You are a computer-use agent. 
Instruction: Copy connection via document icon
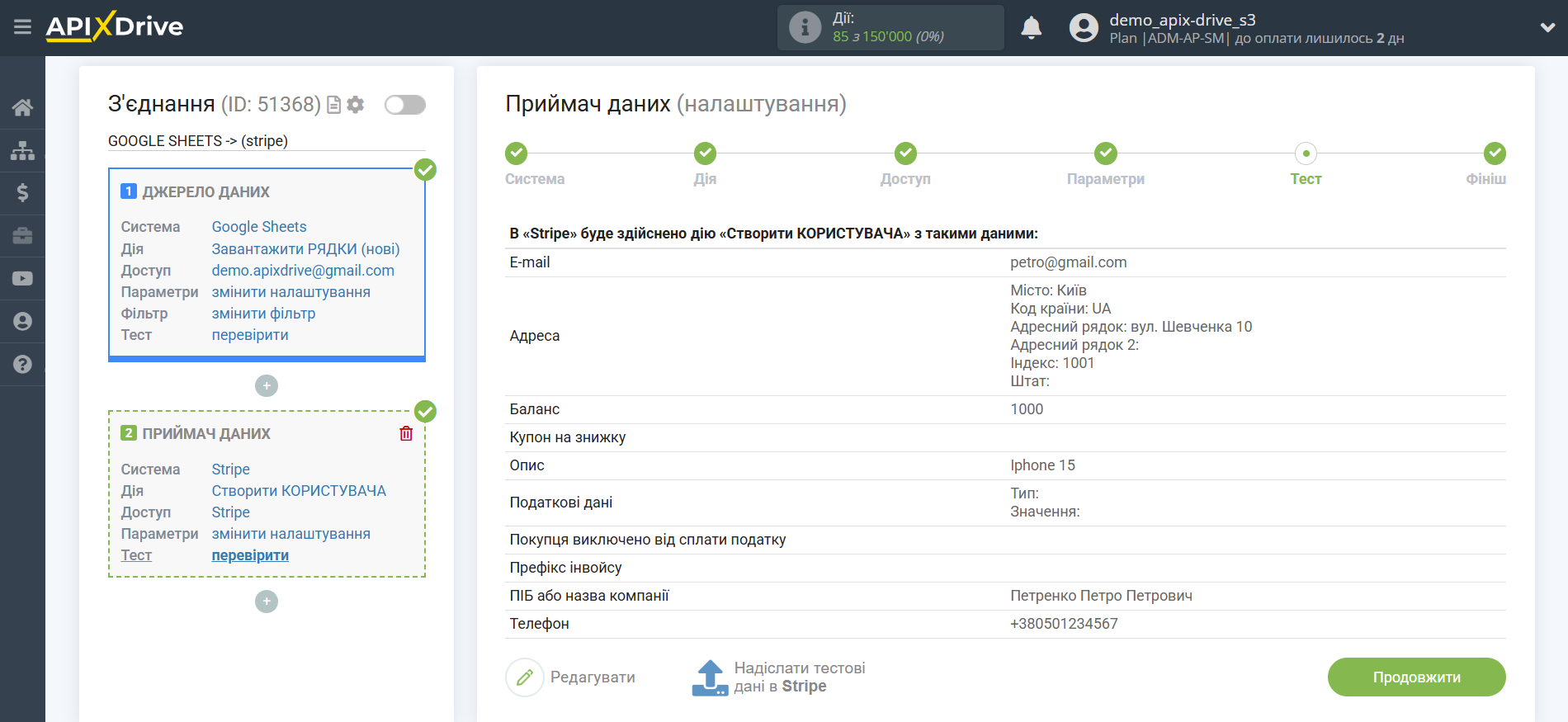pyautogui.click(x=333, y=105)
